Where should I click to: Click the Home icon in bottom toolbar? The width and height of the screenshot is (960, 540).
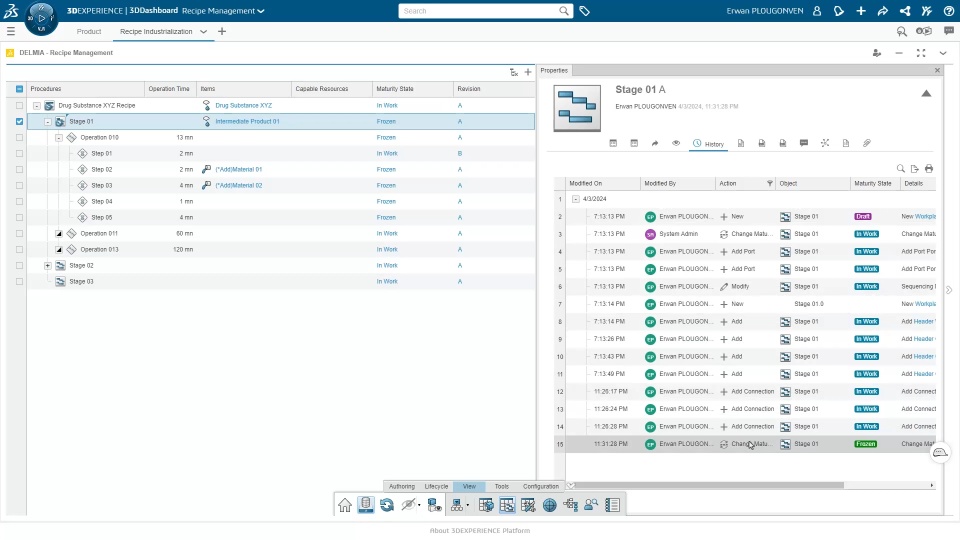point(345,505)
